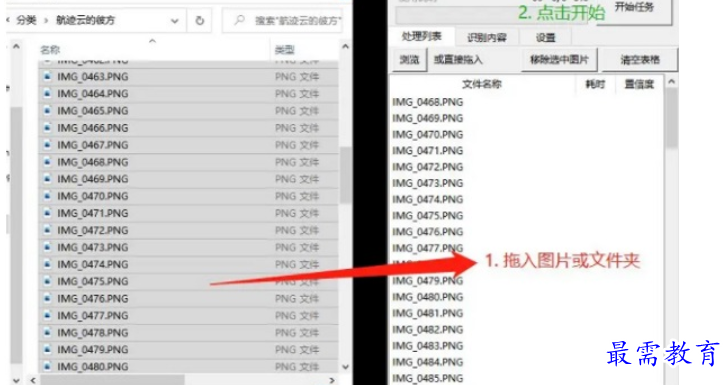
Task: Select the file IMG_0465.PNG in explorer
Action: [x=188, y=111]
